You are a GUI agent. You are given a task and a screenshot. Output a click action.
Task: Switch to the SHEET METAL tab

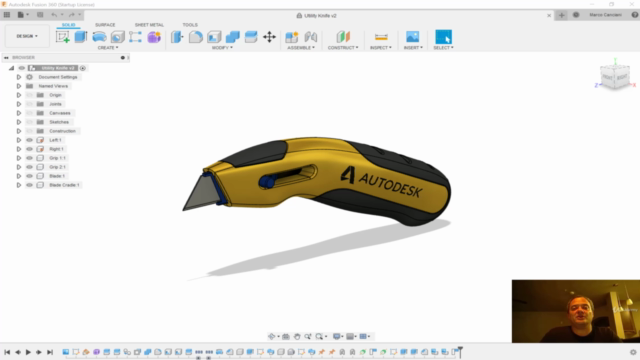click(x=149, y=25)
